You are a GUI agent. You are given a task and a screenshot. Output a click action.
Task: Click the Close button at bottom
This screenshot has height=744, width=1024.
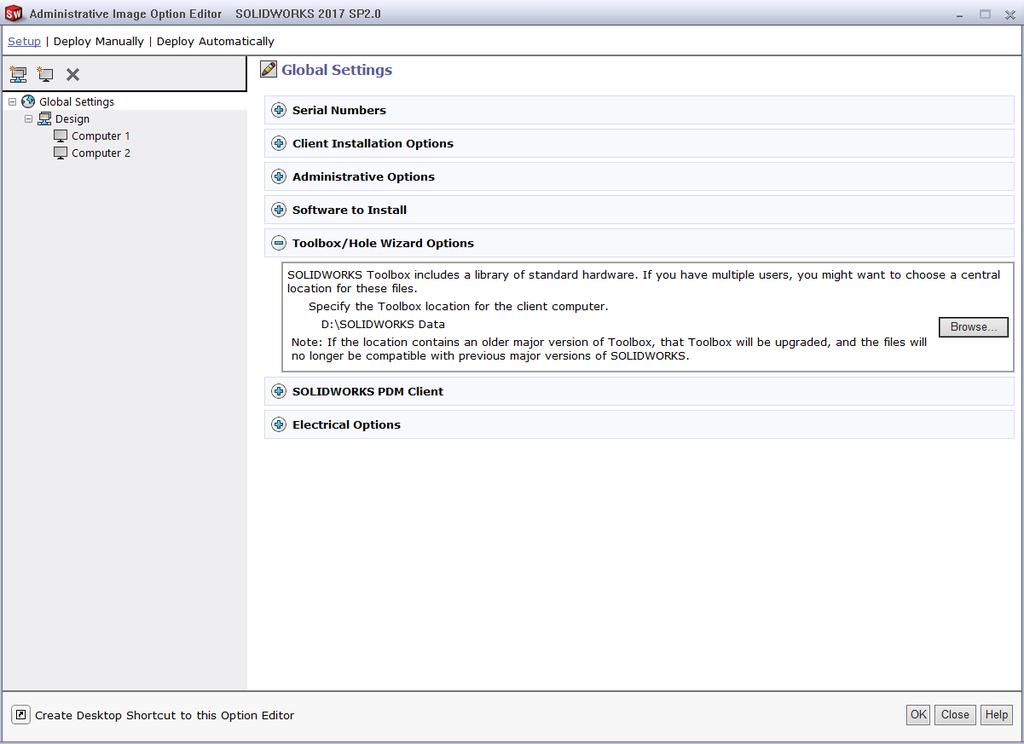pos(955,715)
